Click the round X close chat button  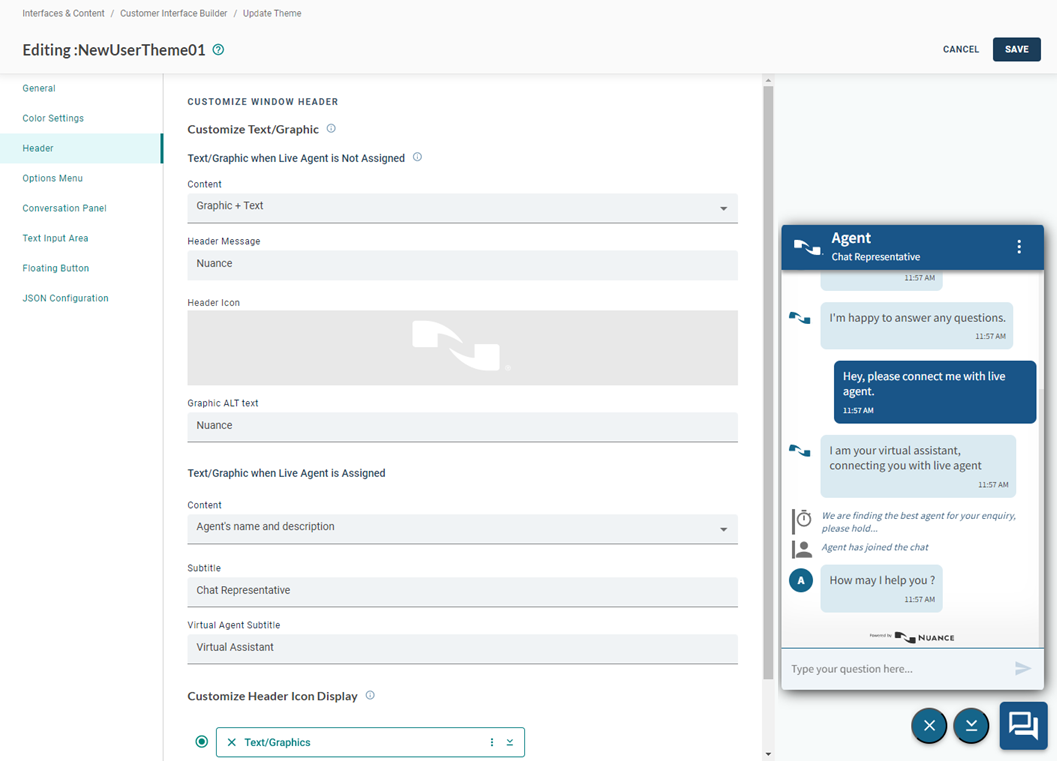(x=929, y=726)
